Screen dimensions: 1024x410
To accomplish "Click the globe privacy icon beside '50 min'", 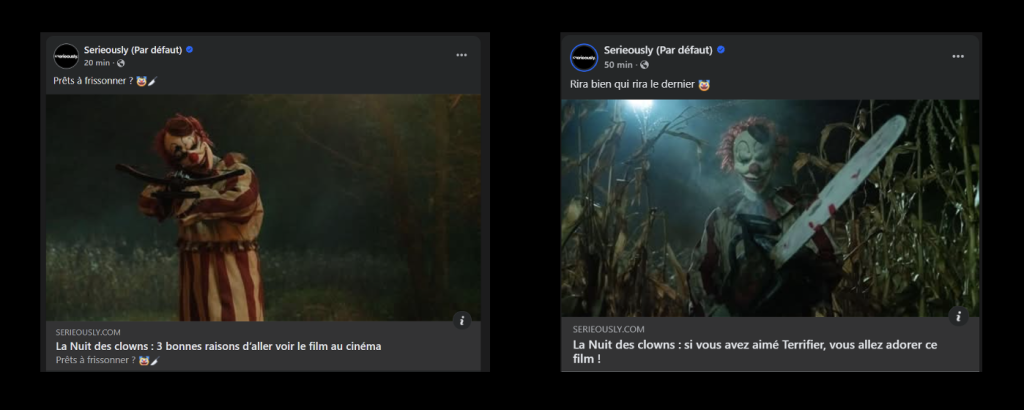I will coord(644,65).
